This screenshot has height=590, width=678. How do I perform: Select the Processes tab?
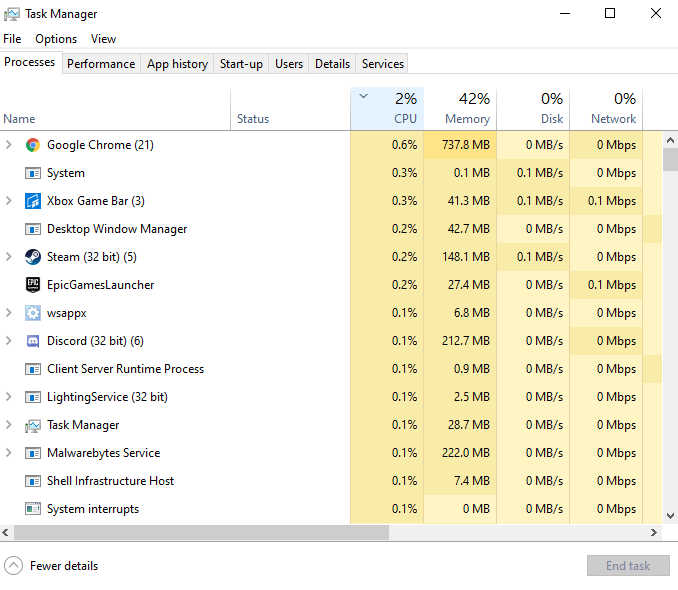coord(30,62)
